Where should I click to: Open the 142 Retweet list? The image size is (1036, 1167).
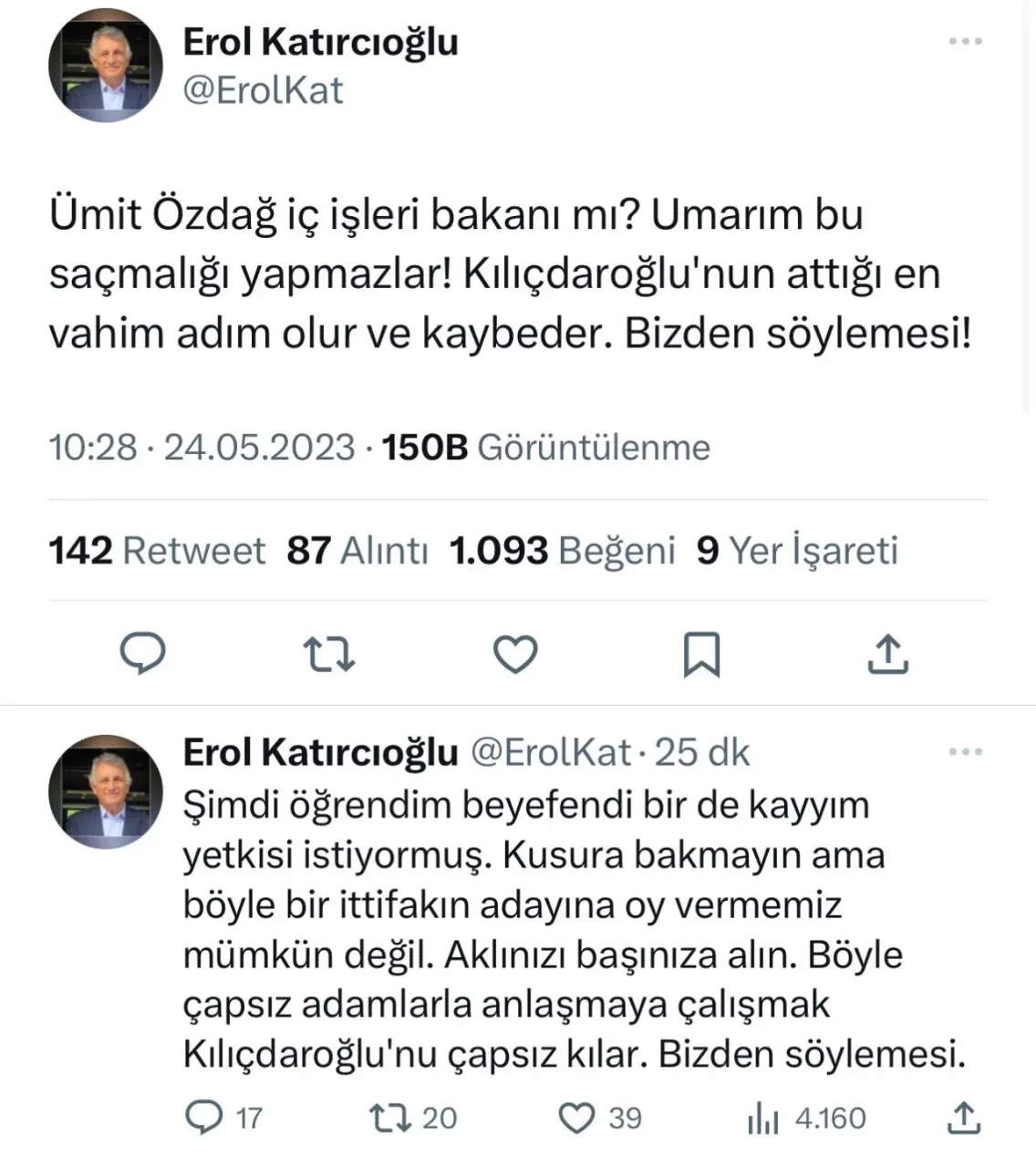156,551
